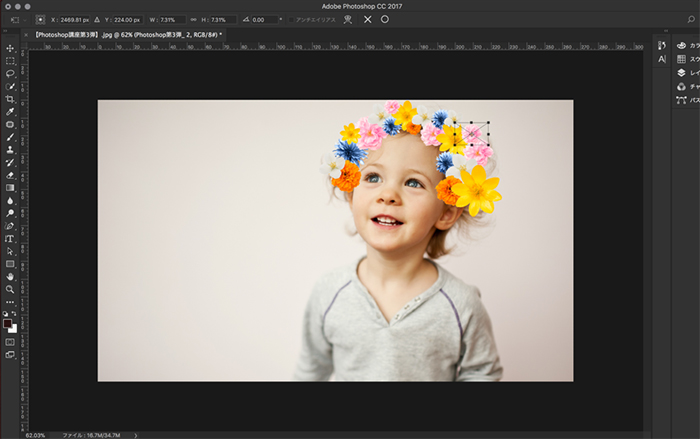Select the Path Selection tool
This screenshot has height=439, width=700.
tap(10, 251)
